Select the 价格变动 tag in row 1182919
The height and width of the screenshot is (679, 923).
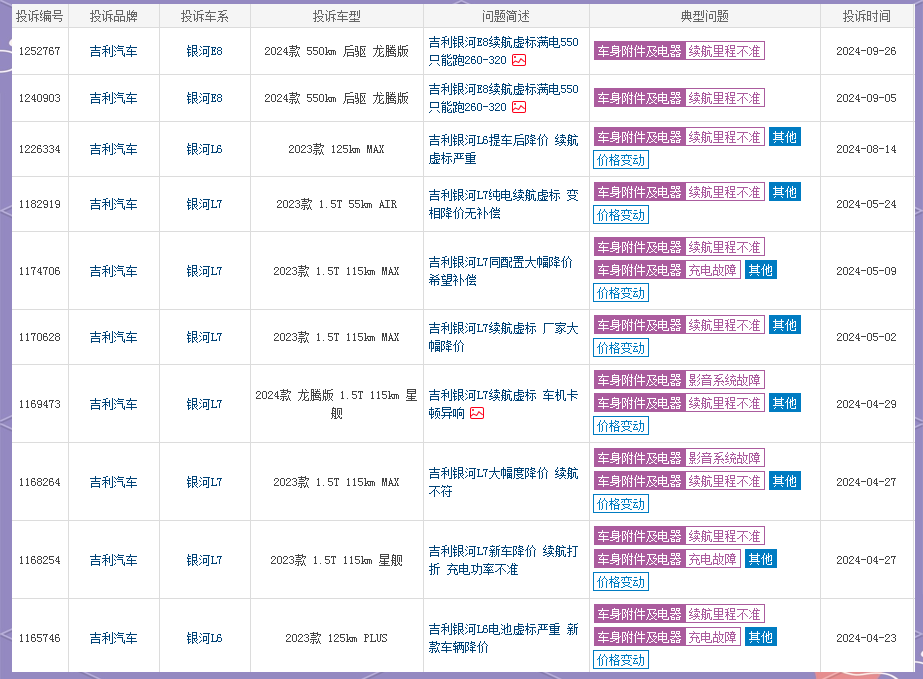point(621,215)
